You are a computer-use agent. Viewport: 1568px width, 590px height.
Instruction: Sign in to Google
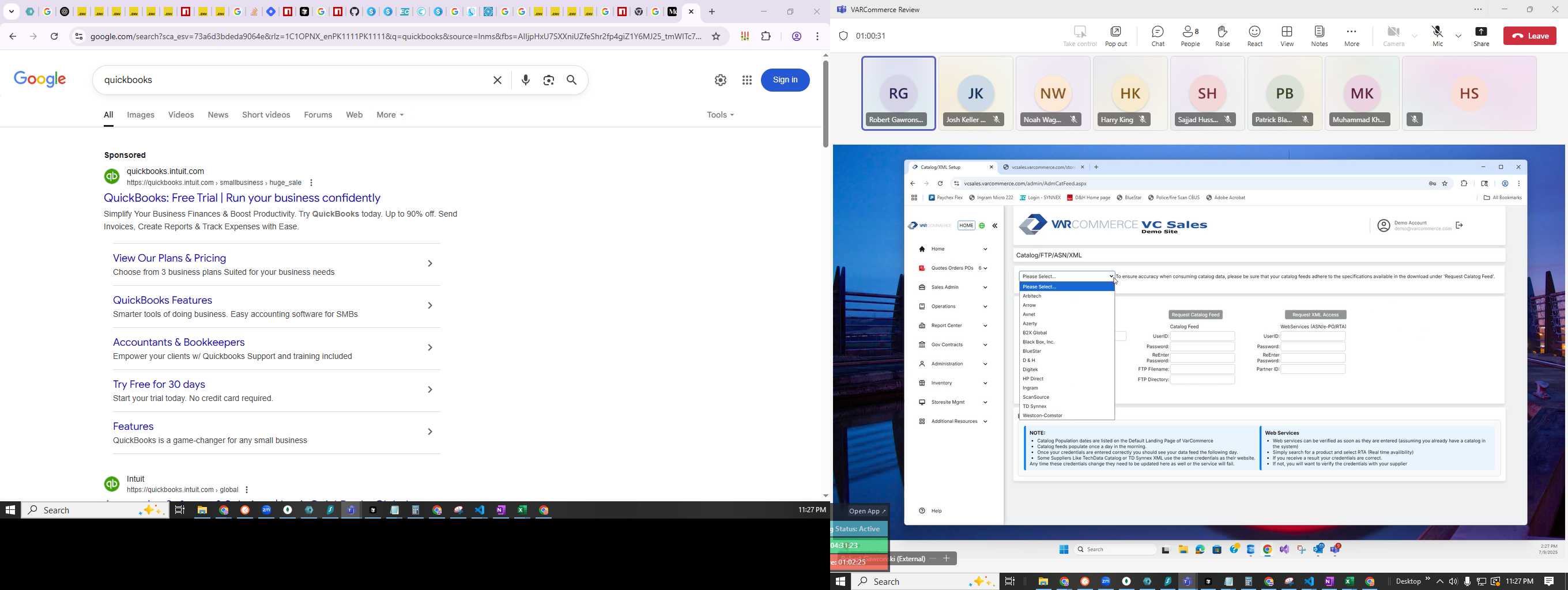tap(785, 80)
